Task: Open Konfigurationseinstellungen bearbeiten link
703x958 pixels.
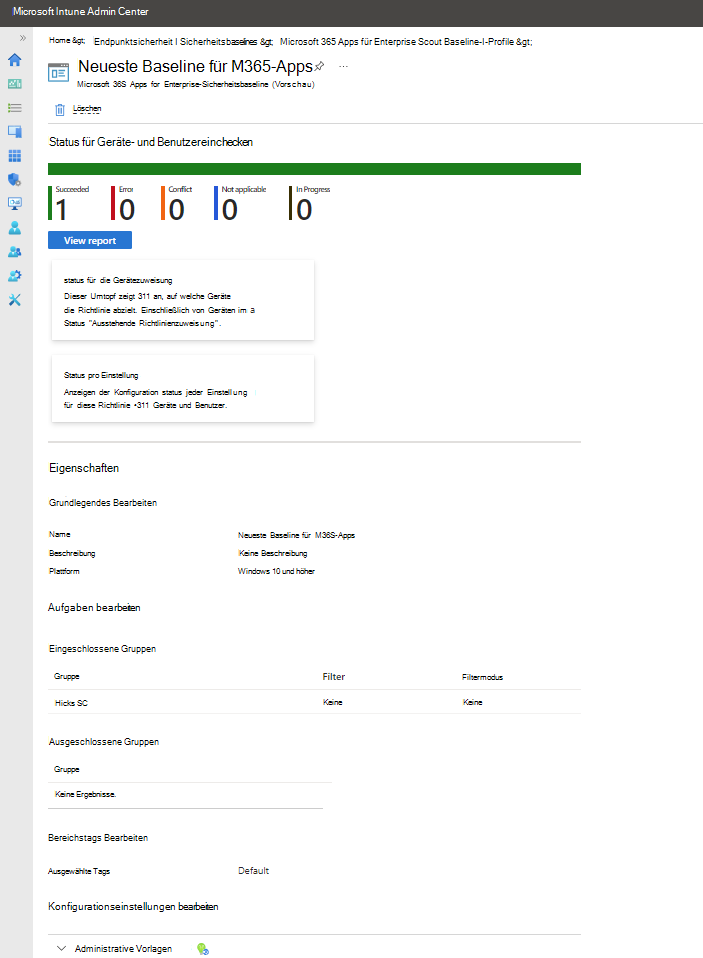Action: tap(133, 907)
